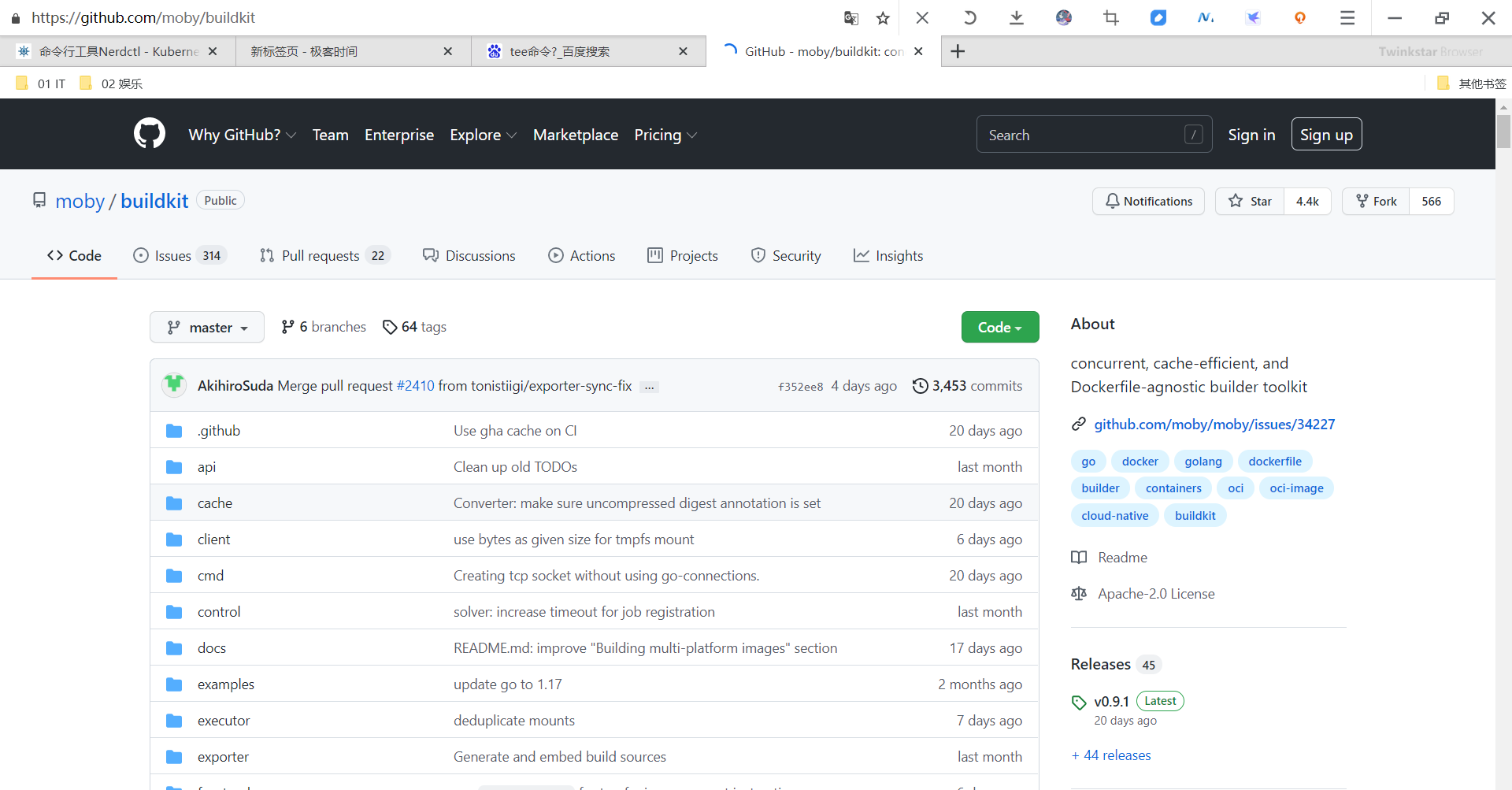Click the Notifications button
The image size is (1512, 790).
1148,201
